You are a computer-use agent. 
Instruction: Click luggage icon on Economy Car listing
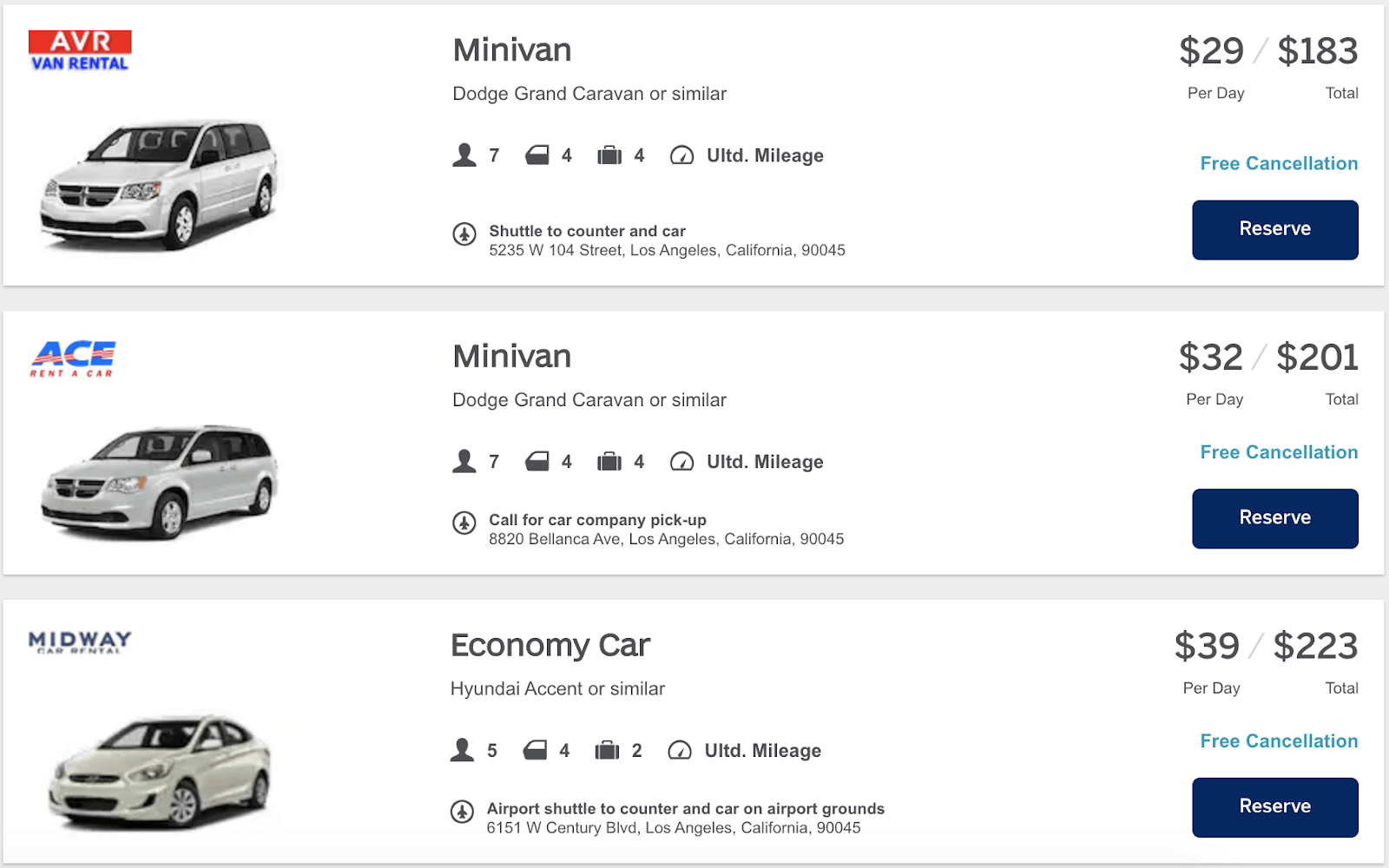pos(607,751)
